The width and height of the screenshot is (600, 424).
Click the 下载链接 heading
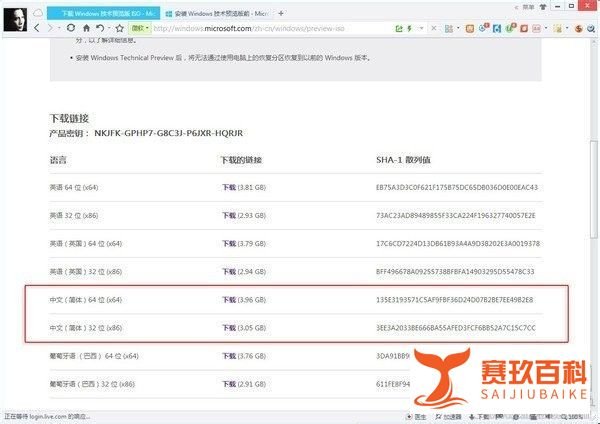coord(69,118)
